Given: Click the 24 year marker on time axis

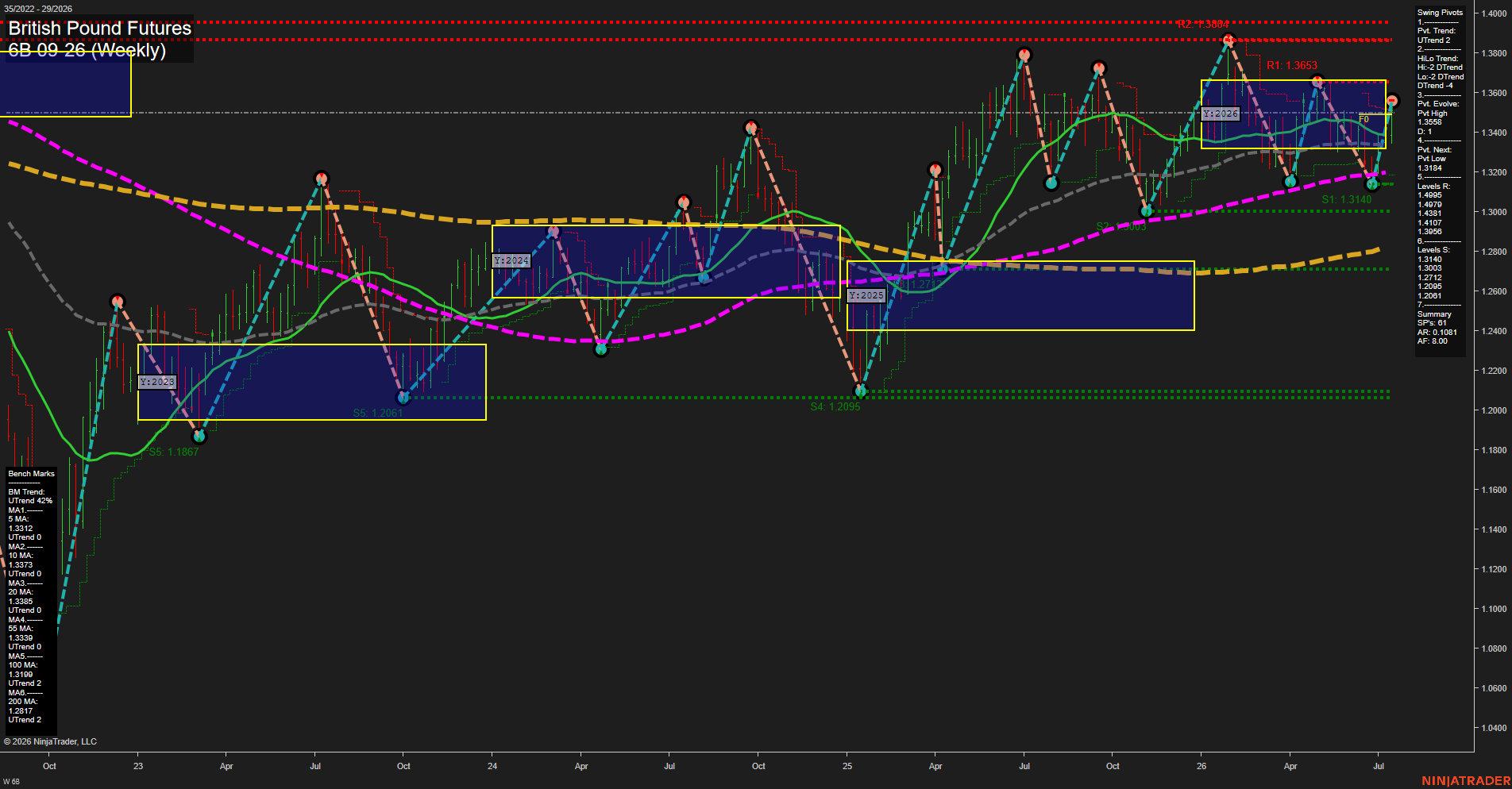Looking at the screenshot, I should pyautogui.click(x=492, y=766).
